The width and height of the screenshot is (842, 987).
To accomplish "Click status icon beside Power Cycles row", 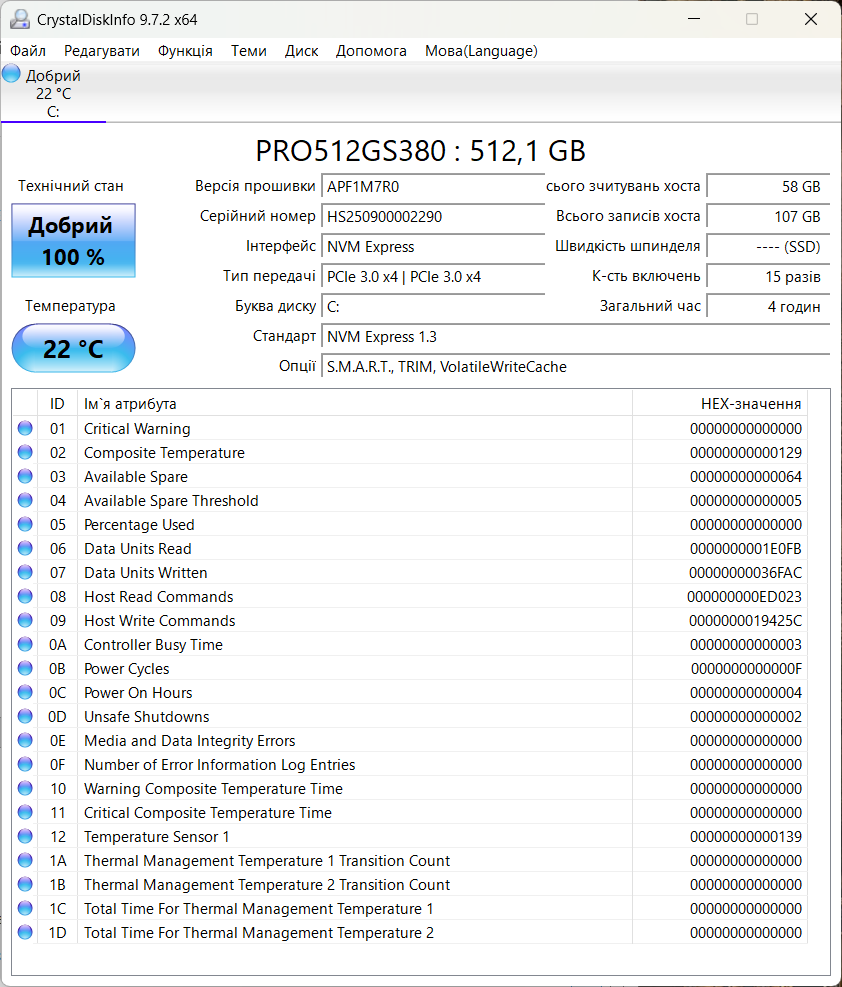I will [x=25, y=669].
